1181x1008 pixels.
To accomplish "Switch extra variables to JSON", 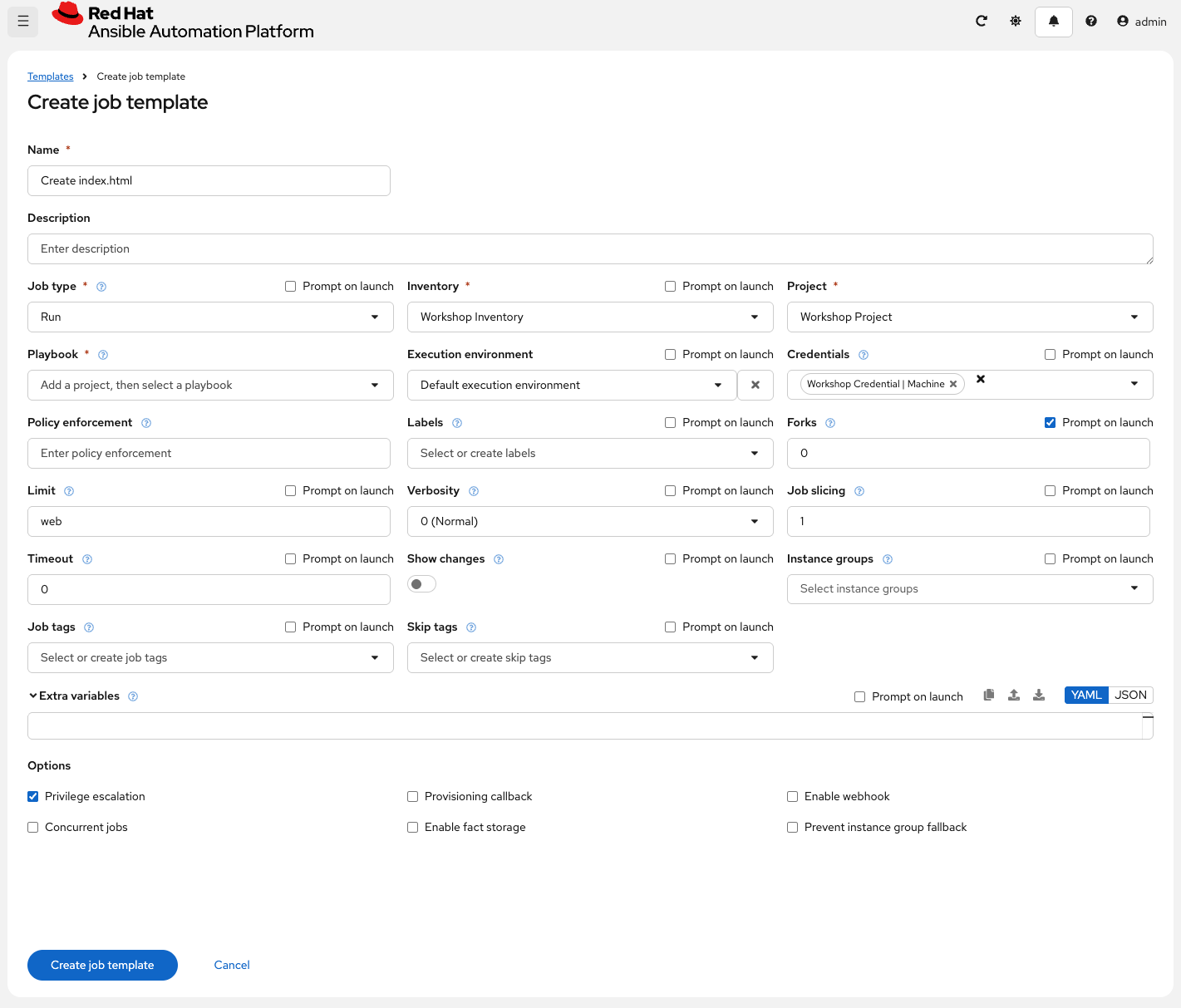I will click(x=1130, y=695).
